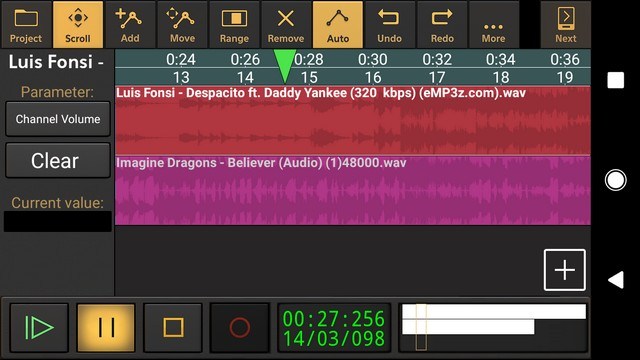The image size is (640, 360).
Task: Adjust the master level meter slider
Action: point(493,327)
